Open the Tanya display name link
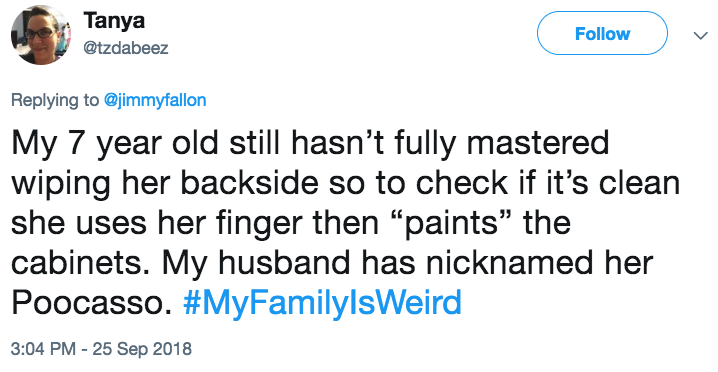The width and height of the screenshot is (718, 372). 114,21
